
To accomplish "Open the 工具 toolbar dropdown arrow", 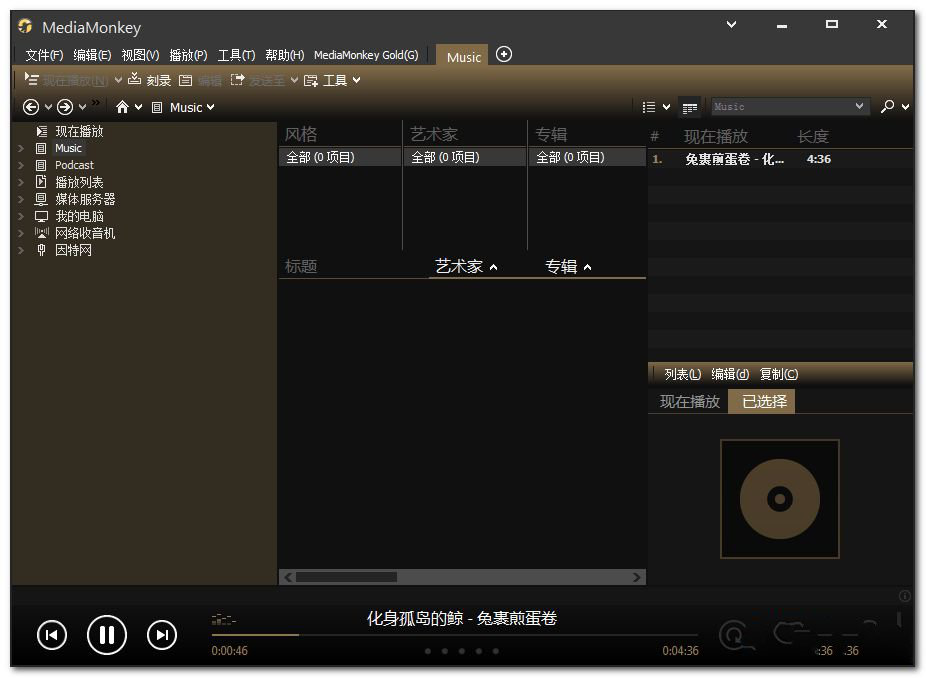I will [x=356, y=80].
